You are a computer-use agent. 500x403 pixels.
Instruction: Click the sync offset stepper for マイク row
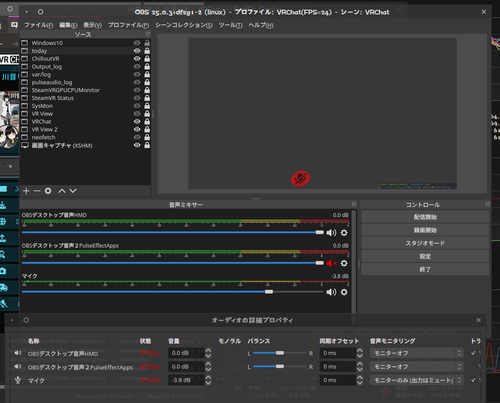[x=360, y=380]
